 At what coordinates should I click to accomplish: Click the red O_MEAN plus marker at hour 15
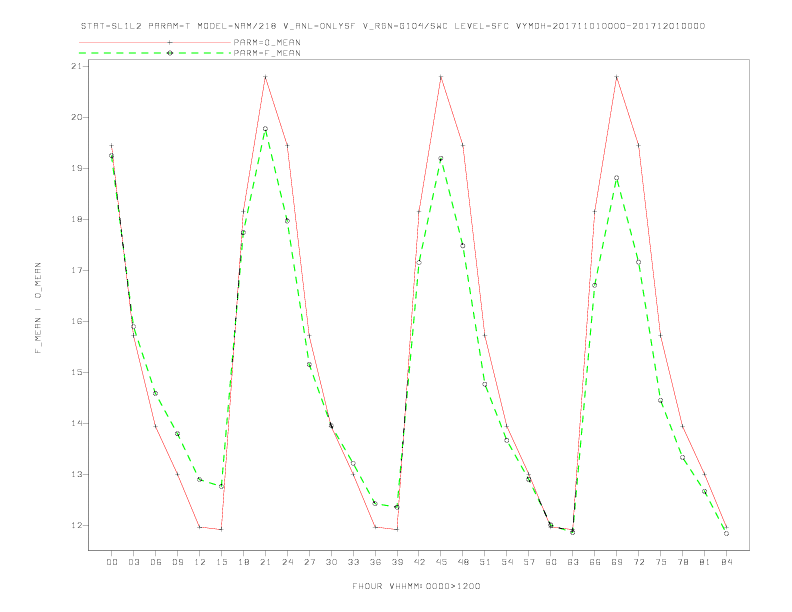(221, 529)
